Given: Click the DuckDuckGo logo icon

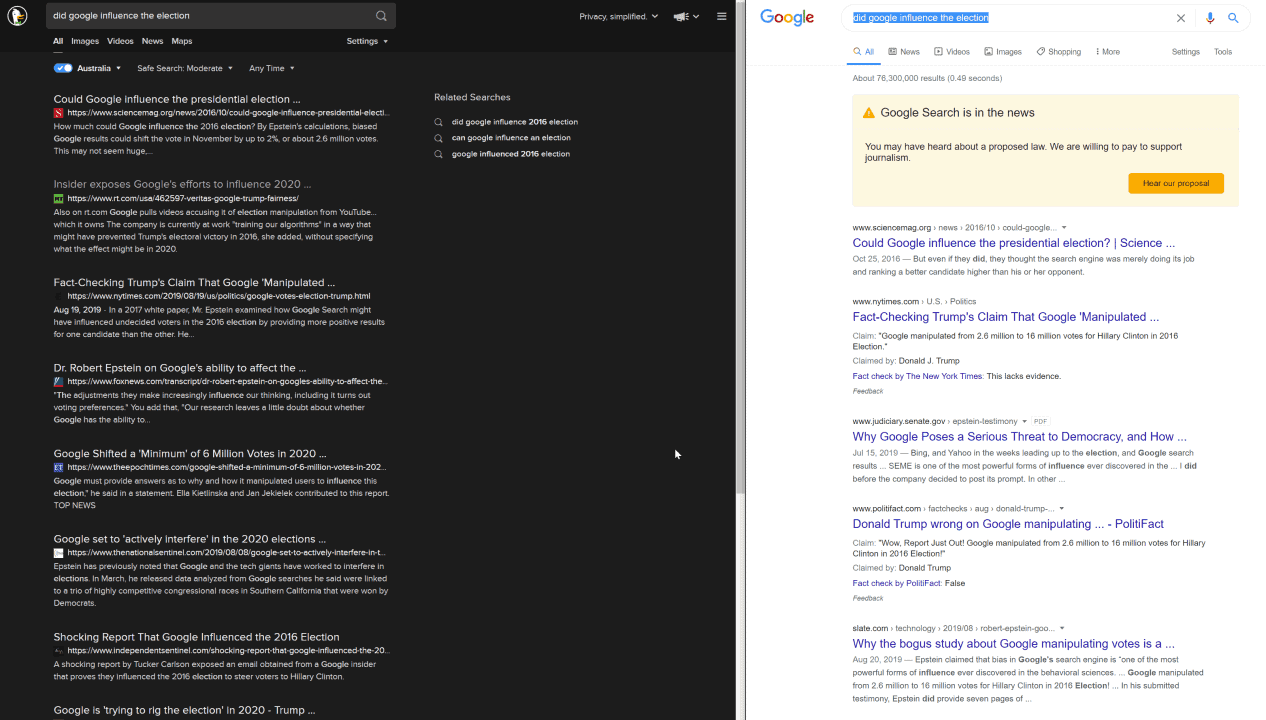Looking at the screenshot, I should pyautogui.click(x=17, y=16).
